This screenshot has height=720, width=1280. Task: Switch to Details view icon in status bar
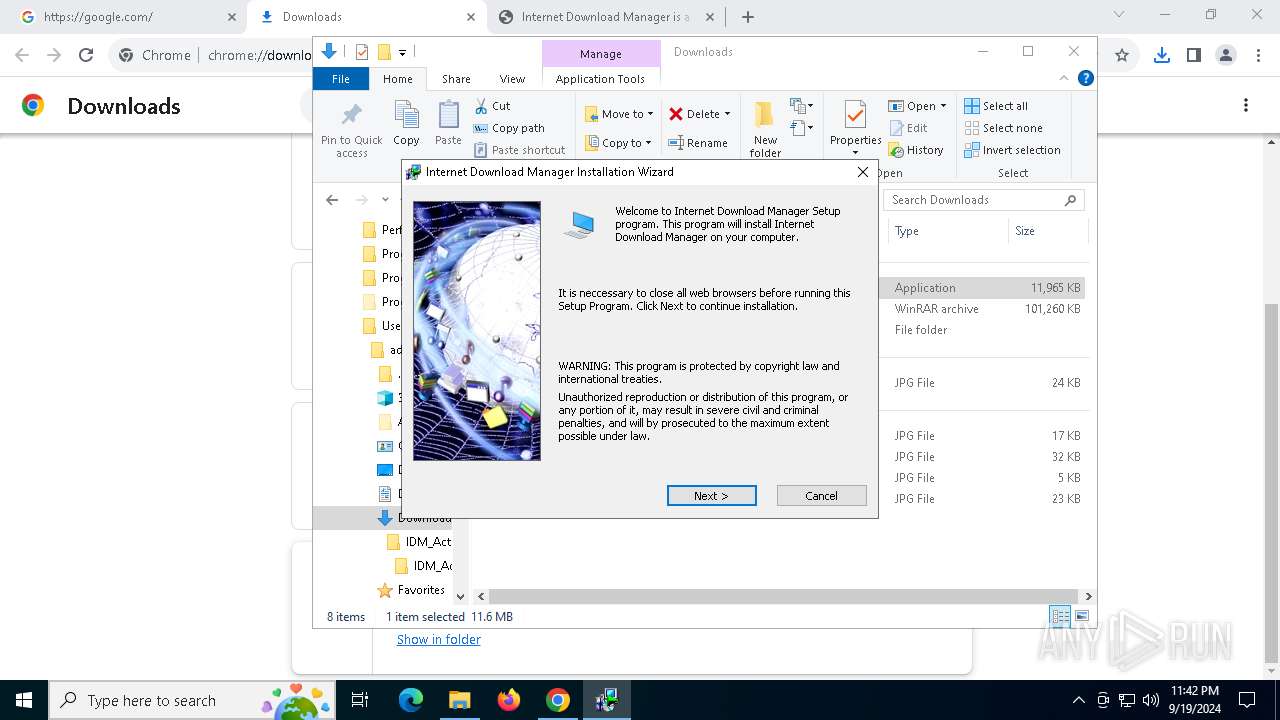coord(1060,617)
